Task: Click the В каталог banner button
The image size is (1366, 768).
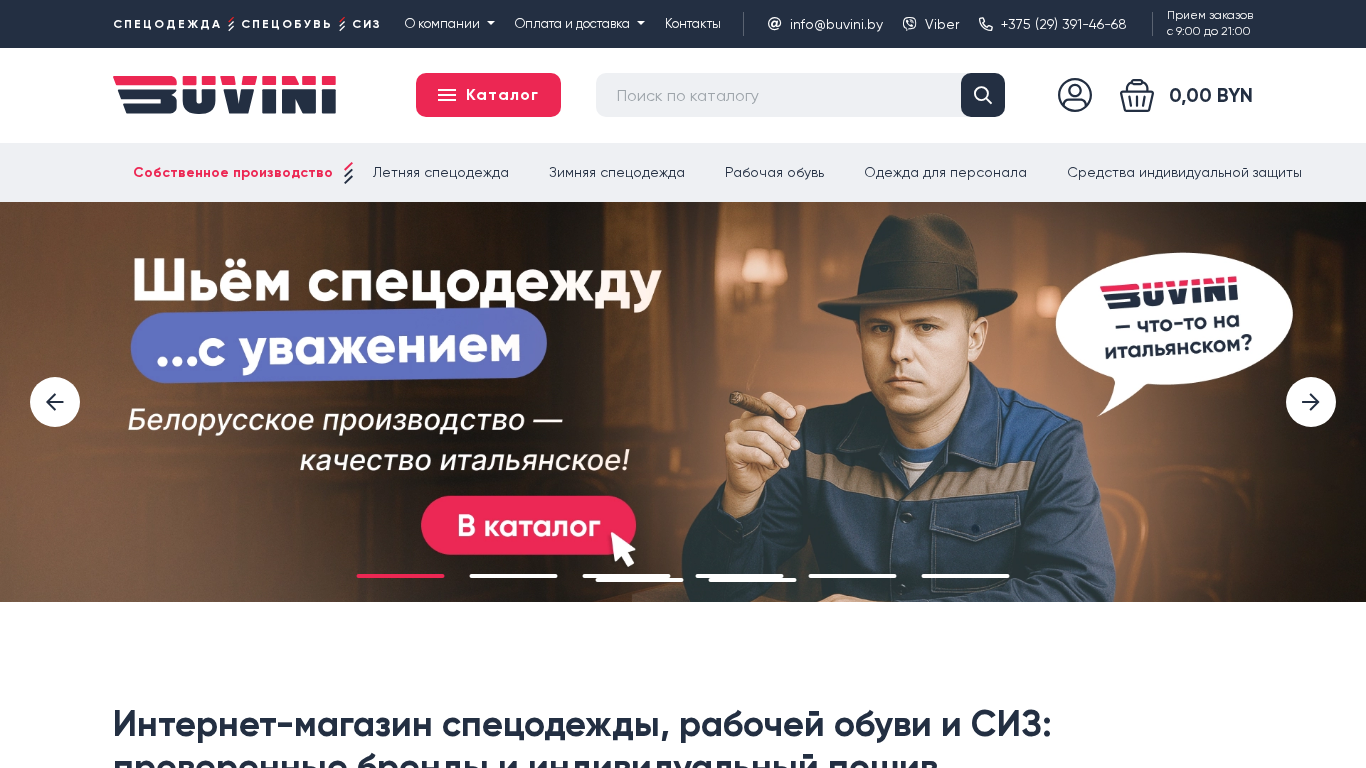Action: coord(528,525)
